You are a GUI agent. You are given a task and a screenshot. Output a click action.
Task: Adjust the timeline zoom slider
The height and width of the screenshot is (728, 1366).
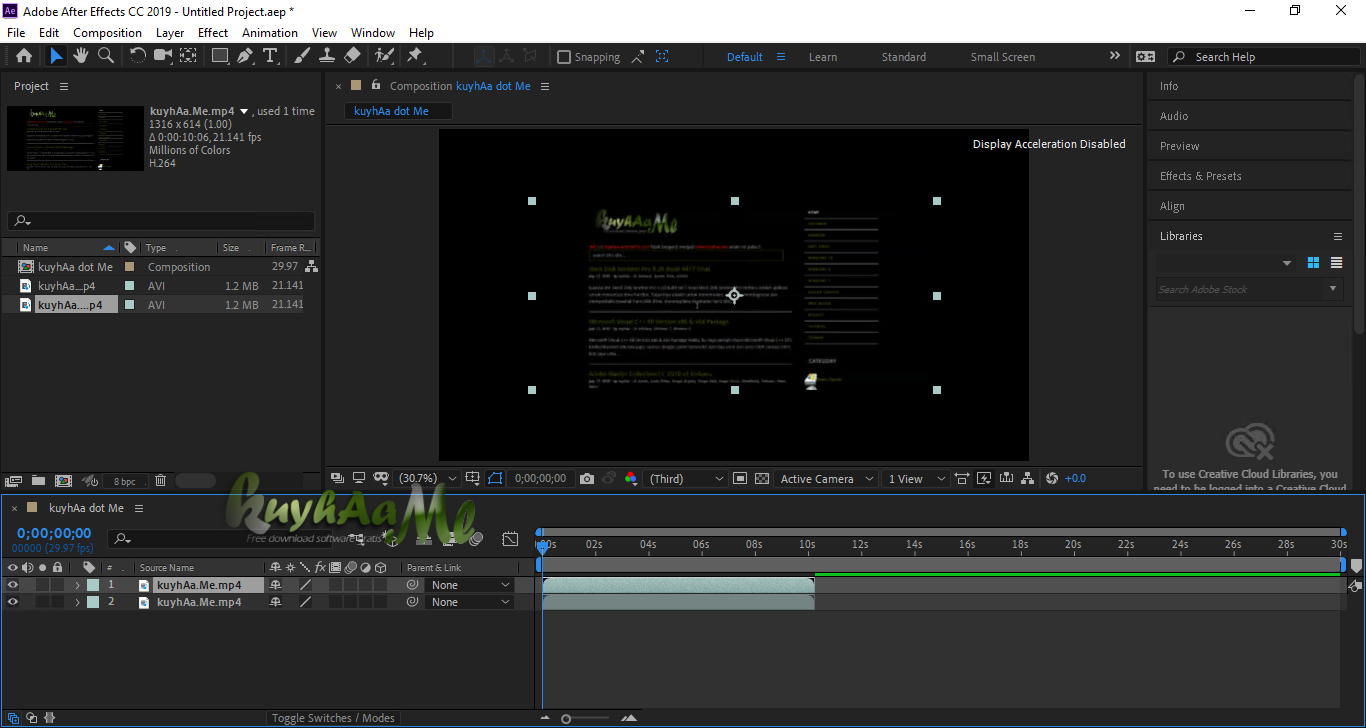[x=566, y=719]
